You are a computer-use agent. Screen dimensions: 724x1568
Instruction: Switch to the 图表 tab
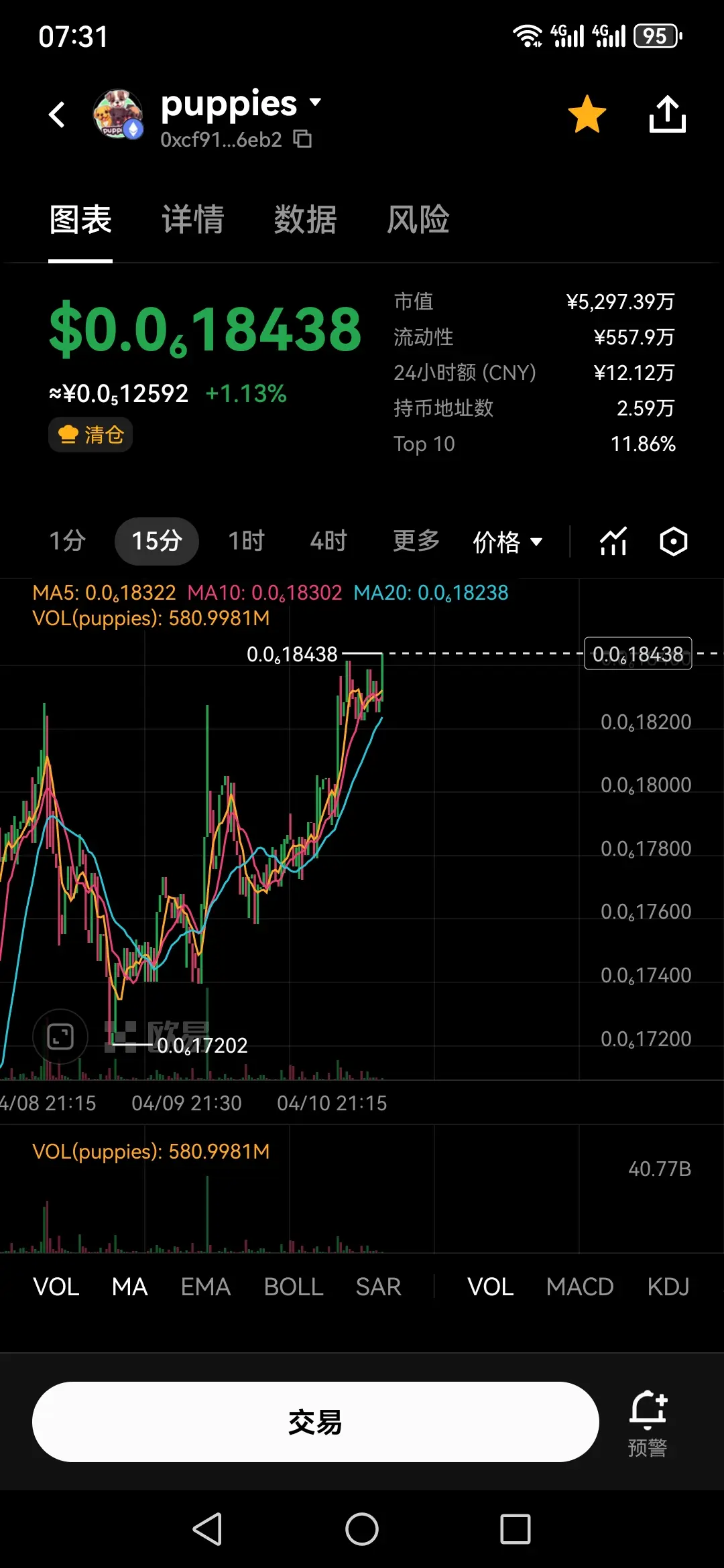point(80,219)
